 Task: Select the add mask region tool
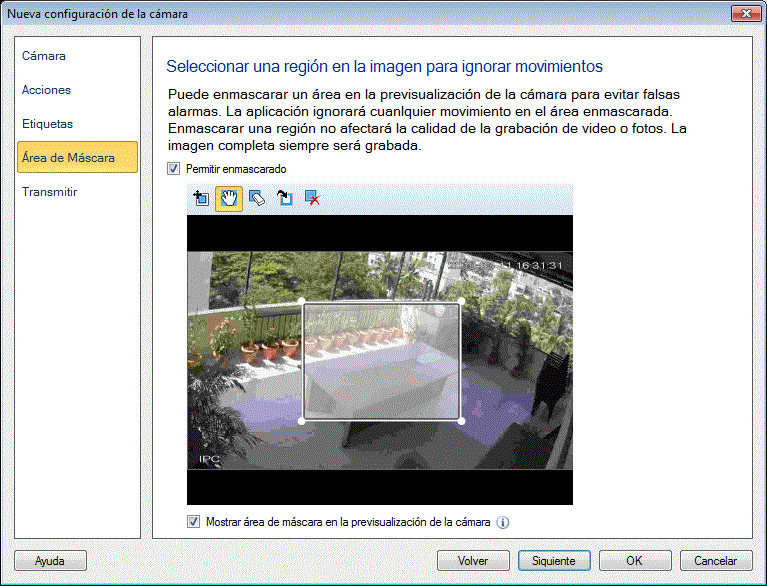click(201, 198)
